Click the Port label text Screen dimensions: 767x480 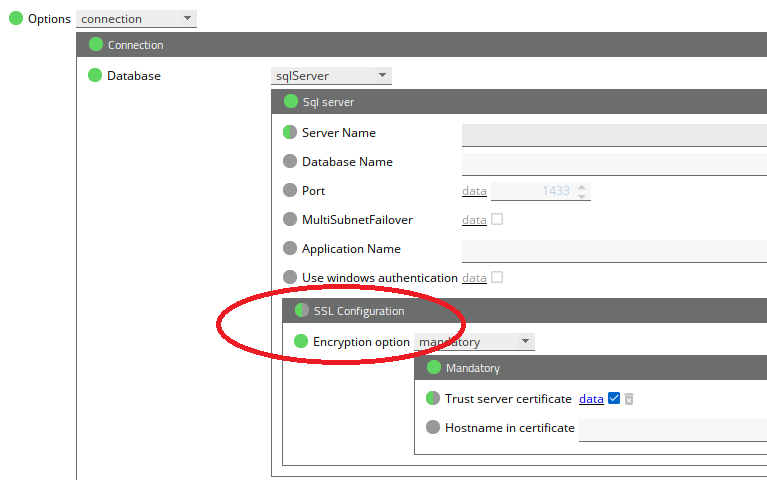point(313,191)
